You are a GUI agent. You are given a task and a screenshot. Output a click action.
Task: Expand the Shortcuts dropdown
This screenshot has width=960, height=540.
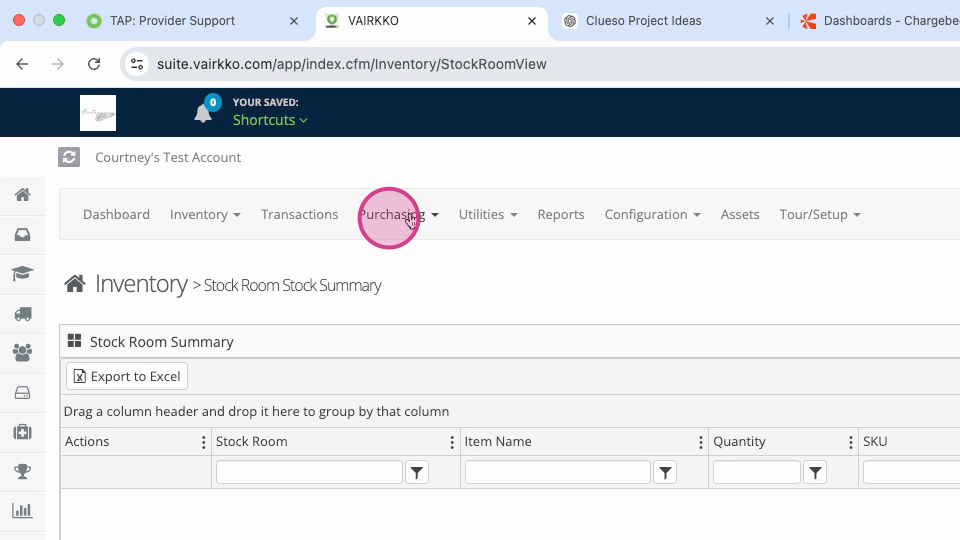point(270,120)
